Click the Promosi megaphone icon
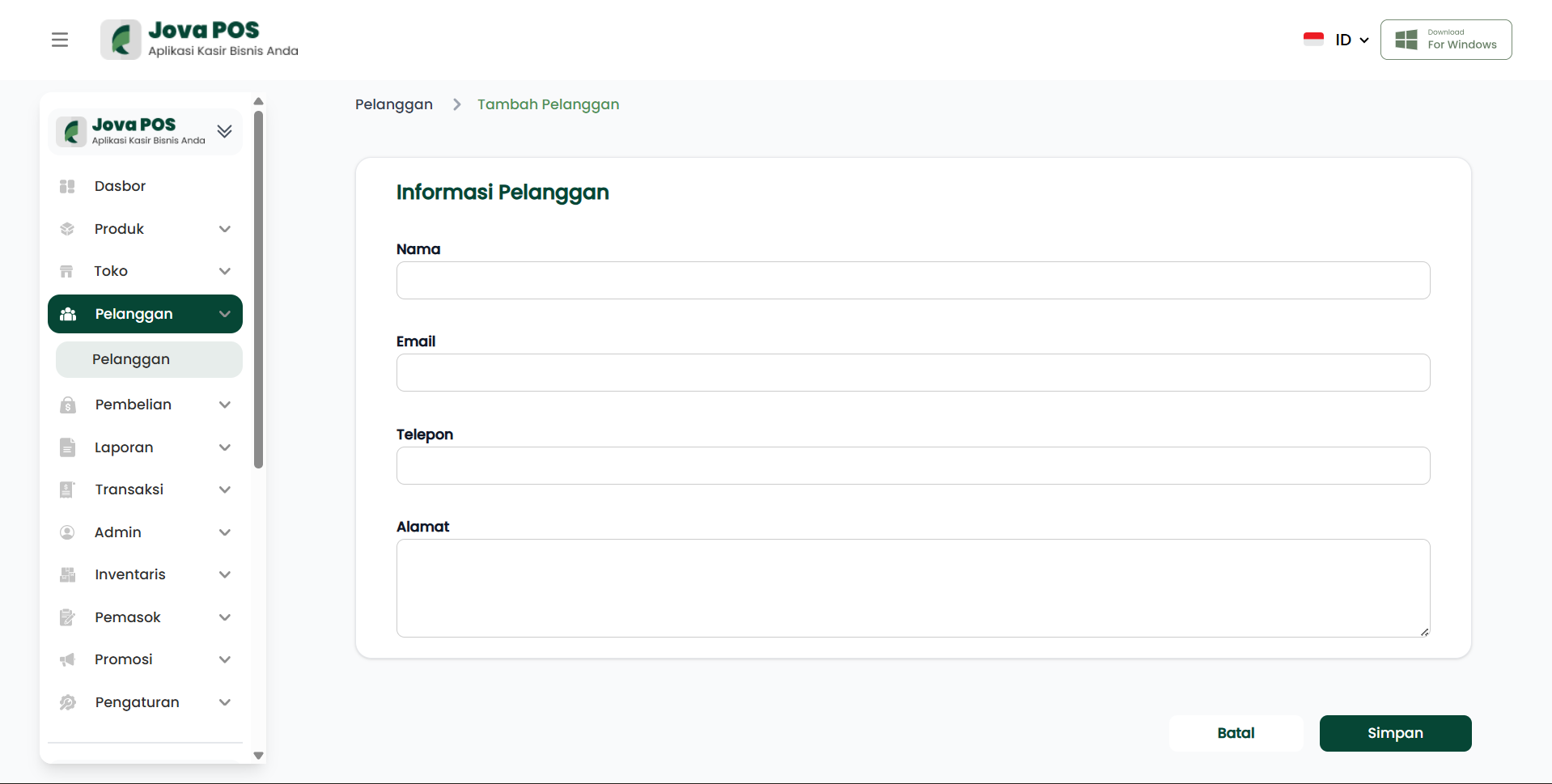 pyautogui.click(x=68, y=659)
